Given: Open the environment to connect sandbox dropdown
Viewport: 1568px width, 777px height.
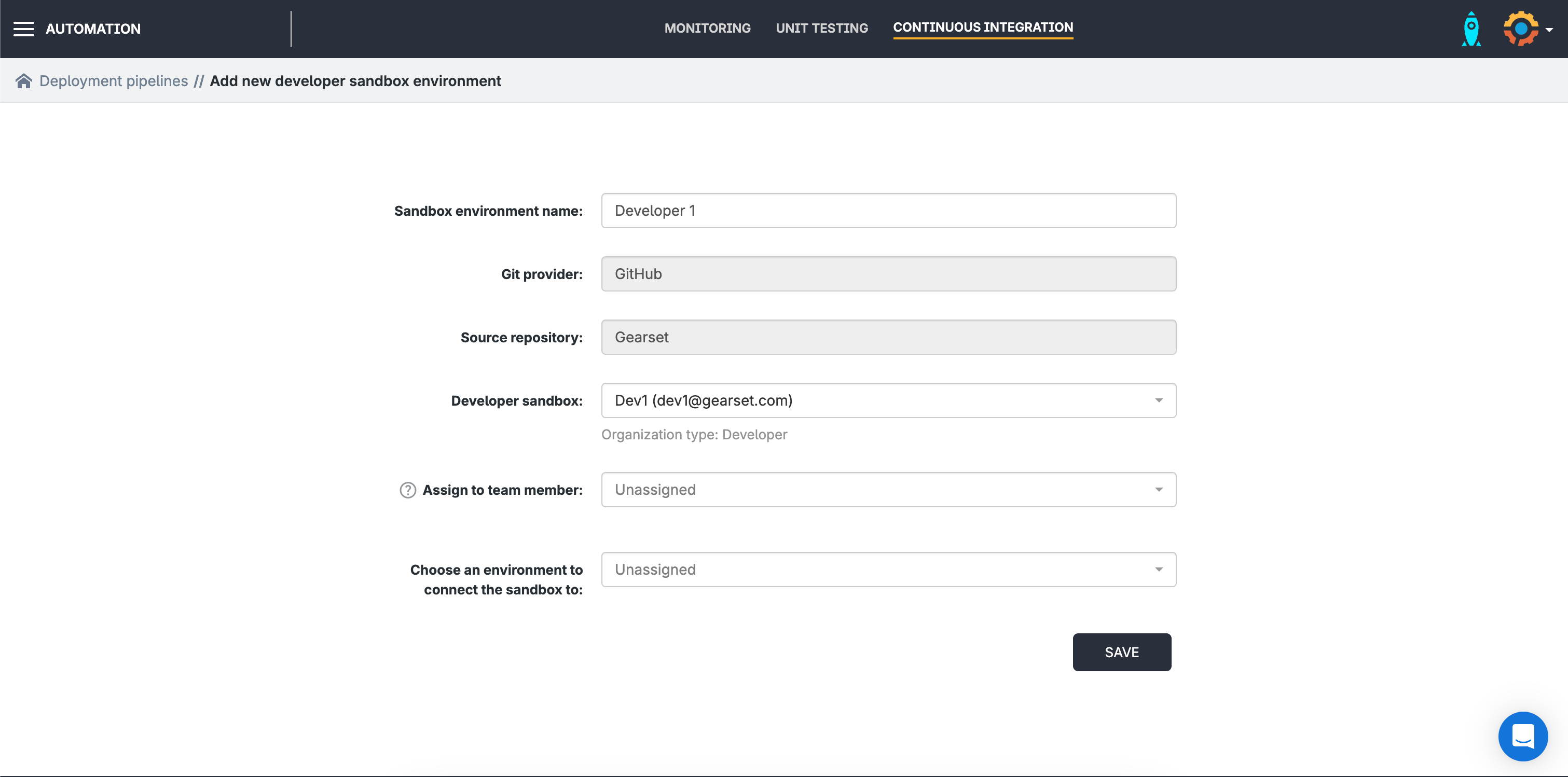Looking at the screenshot, I should 888,570.
